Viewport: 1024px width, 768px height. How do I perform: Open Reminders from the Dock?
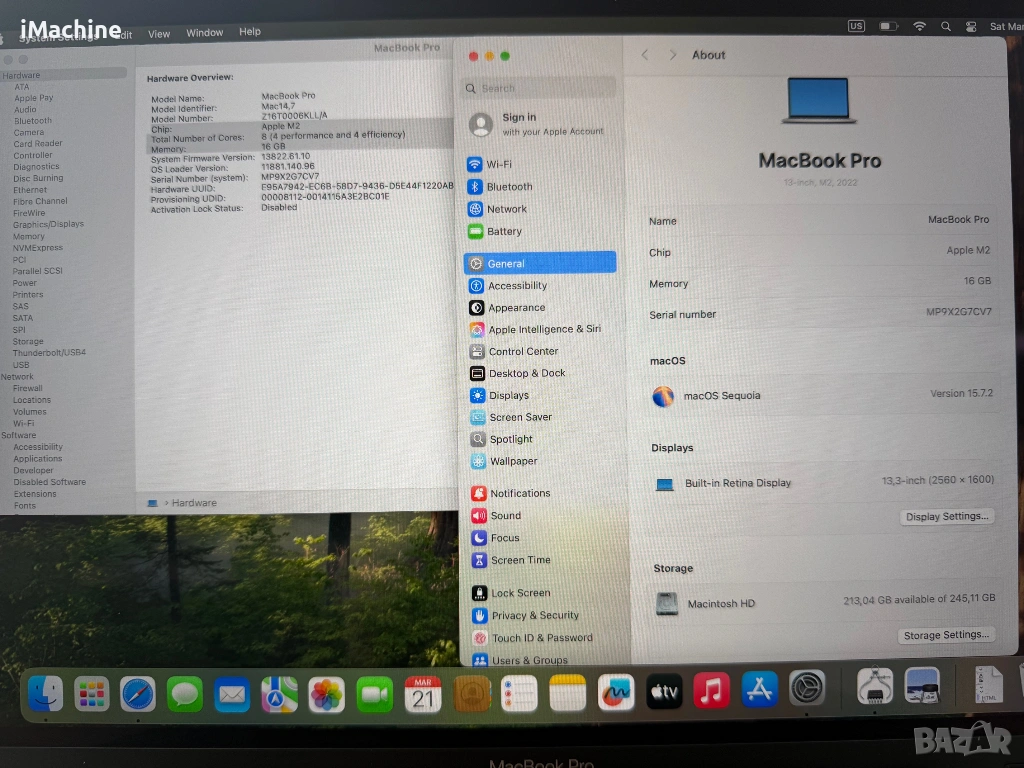click(x=519, y=694)
